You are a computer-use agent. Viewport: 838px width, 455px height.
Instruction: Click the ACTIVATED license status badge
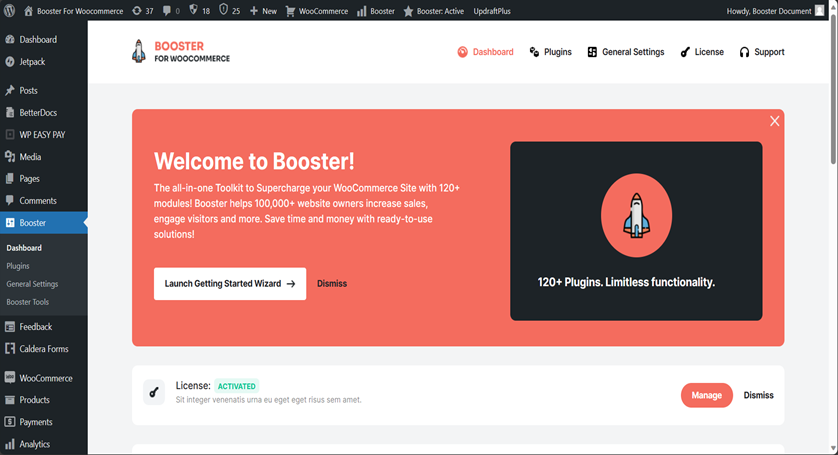[x=236, y=386]
